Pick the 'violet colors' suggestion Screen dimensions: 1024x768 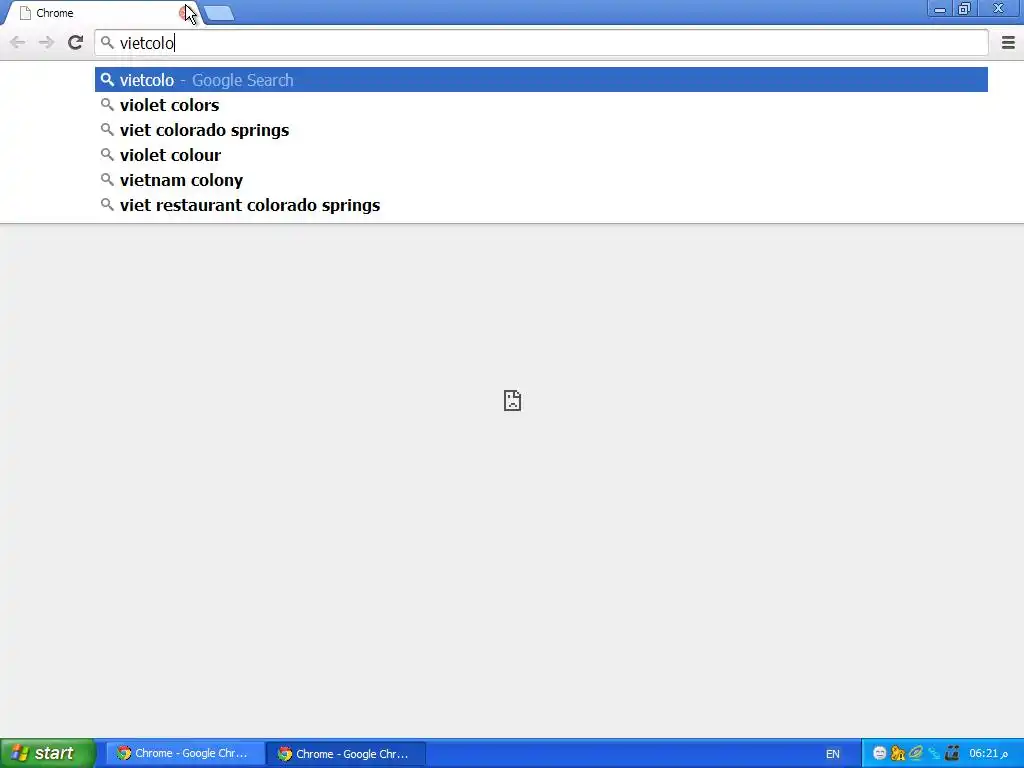pos(541,105)
